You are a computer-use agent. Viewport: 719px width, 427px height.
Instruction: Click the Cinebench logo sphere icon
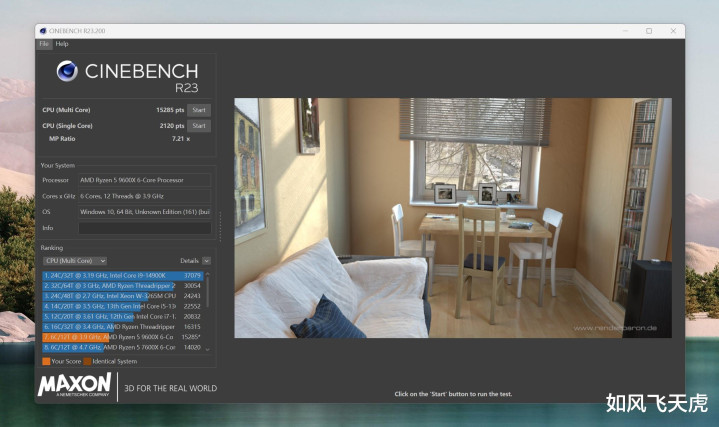point(67,71)
